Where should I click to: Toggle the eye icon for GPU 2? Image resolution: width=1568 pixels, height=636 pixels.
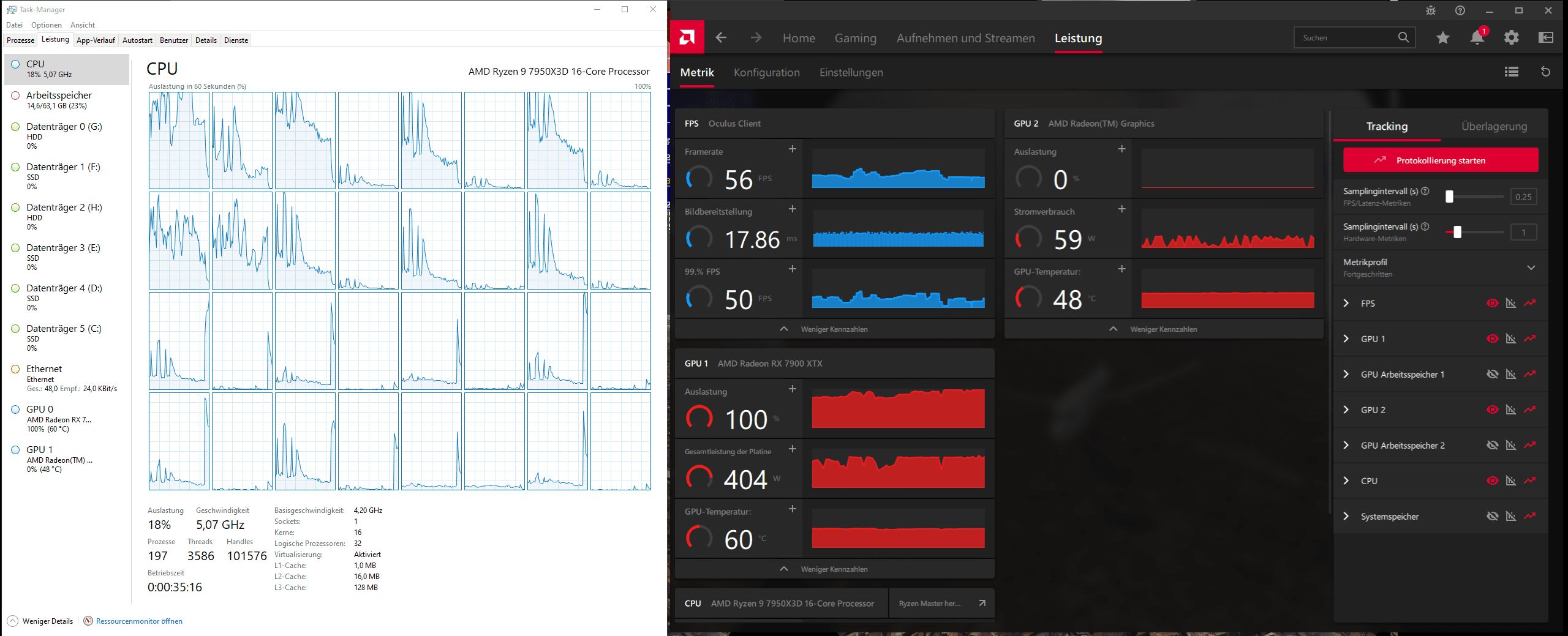tap(1493, 410)
